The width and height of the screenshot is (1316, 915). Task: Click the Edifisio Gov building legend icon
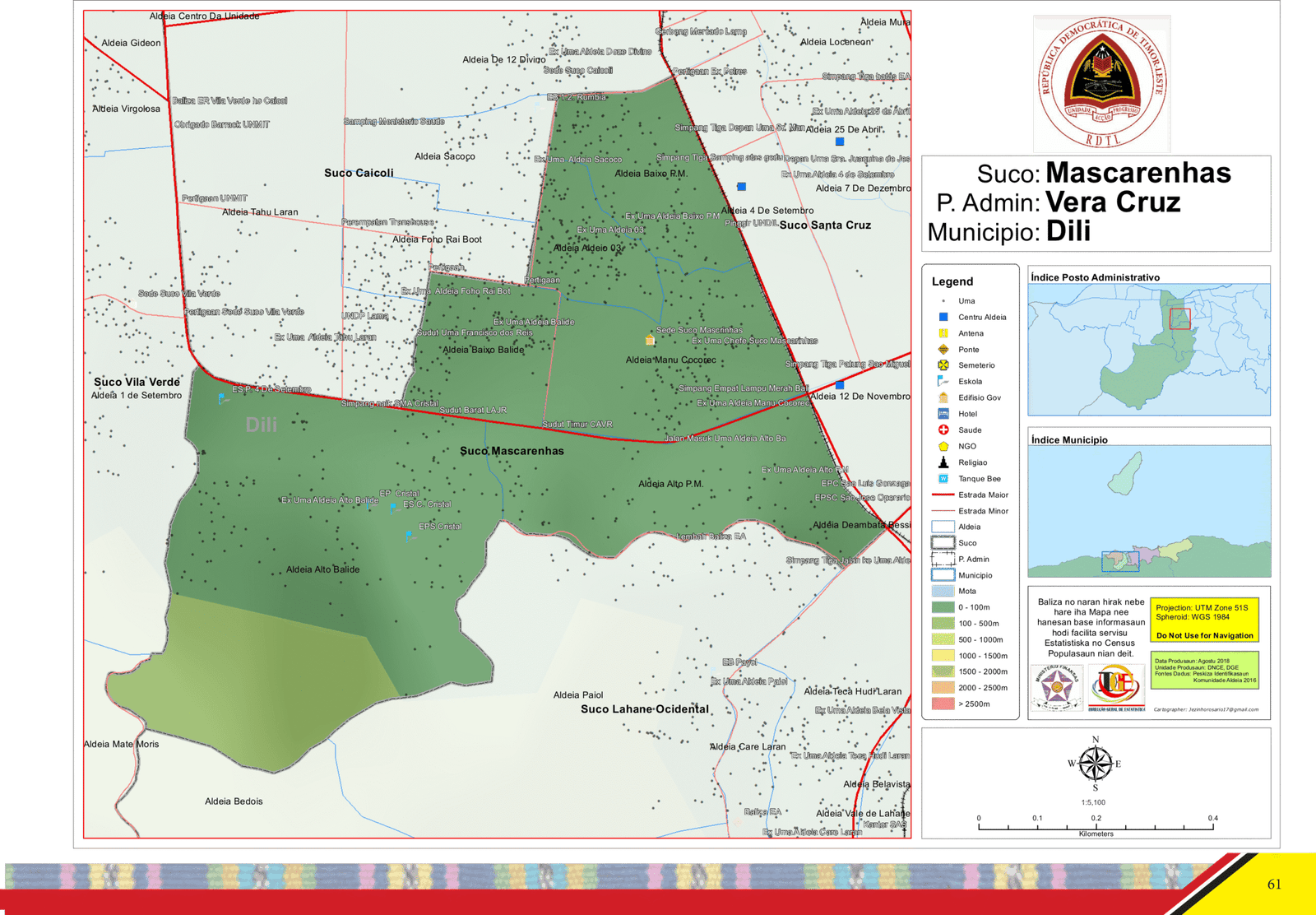pos(943,397)
